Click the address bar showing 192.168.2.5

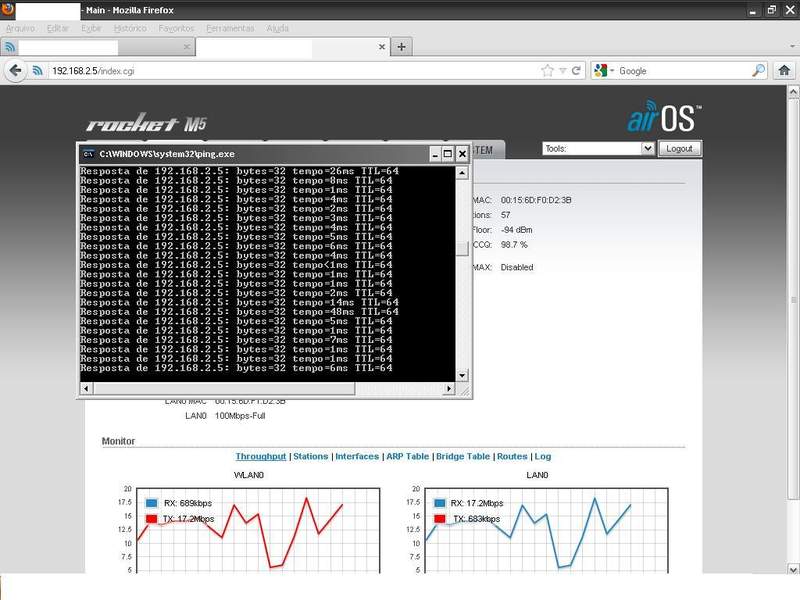tap(293, 71)
